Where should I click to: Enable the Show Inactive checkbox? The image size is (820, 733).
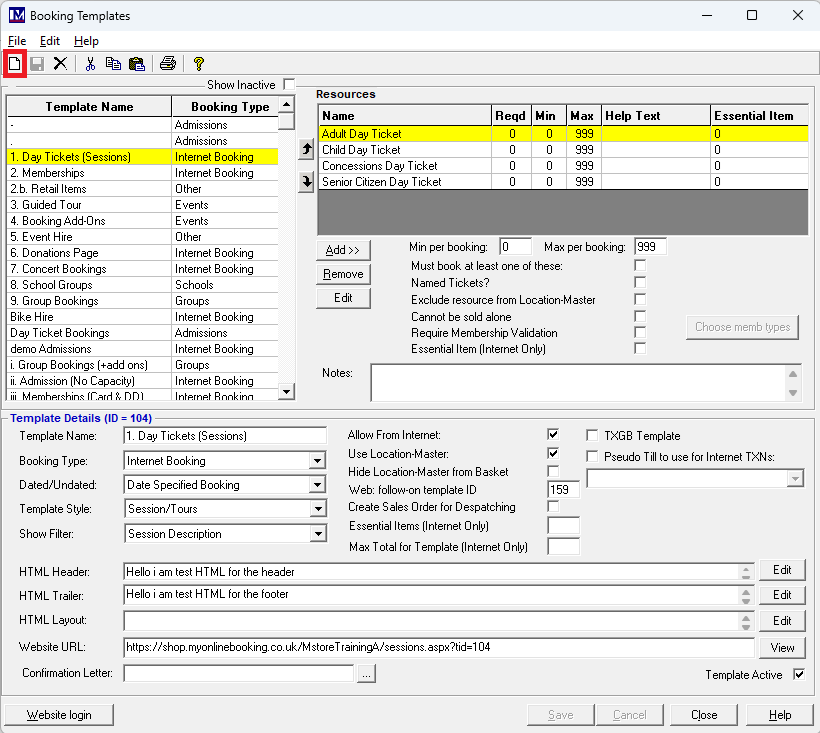(x=289, y=85)
